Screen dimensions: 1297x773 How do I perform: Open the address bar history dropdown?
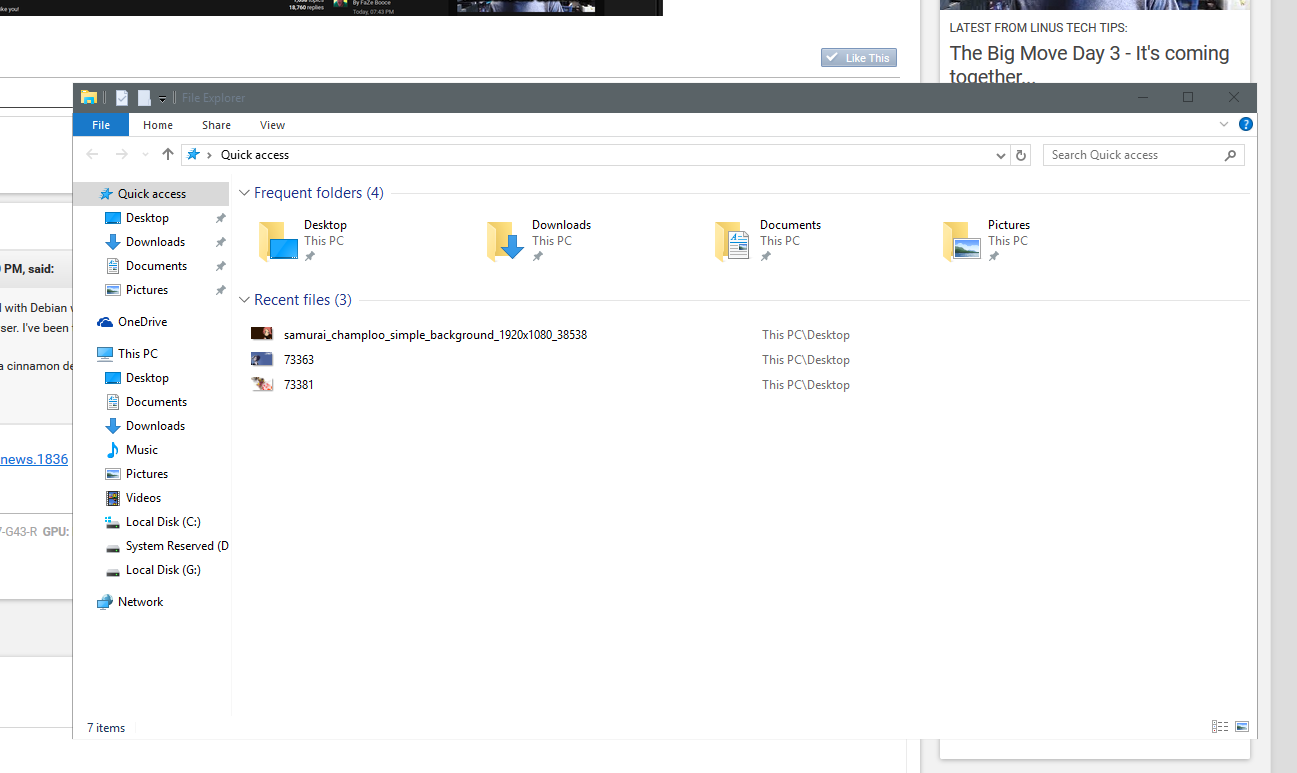pyautogui.click(x=1001, y=155)
